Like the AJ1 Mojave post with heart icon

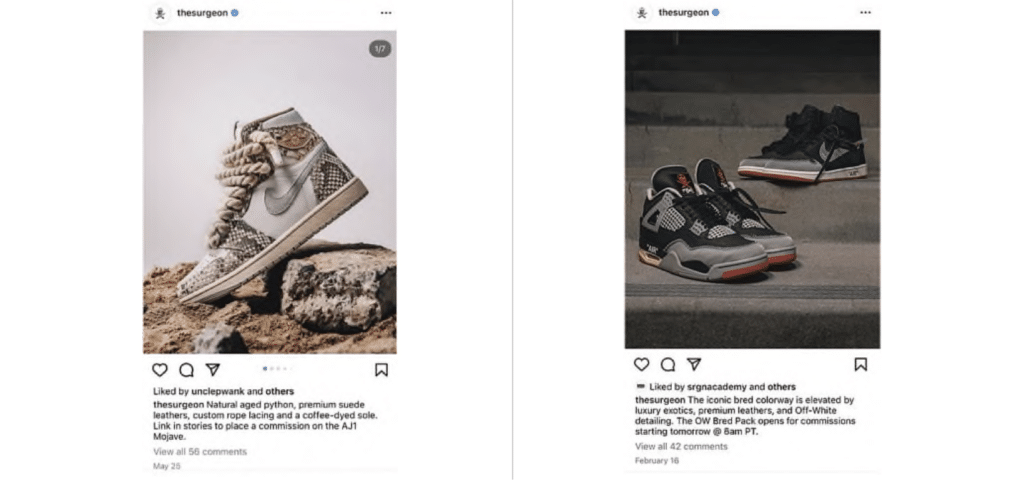tap(160, 370)
